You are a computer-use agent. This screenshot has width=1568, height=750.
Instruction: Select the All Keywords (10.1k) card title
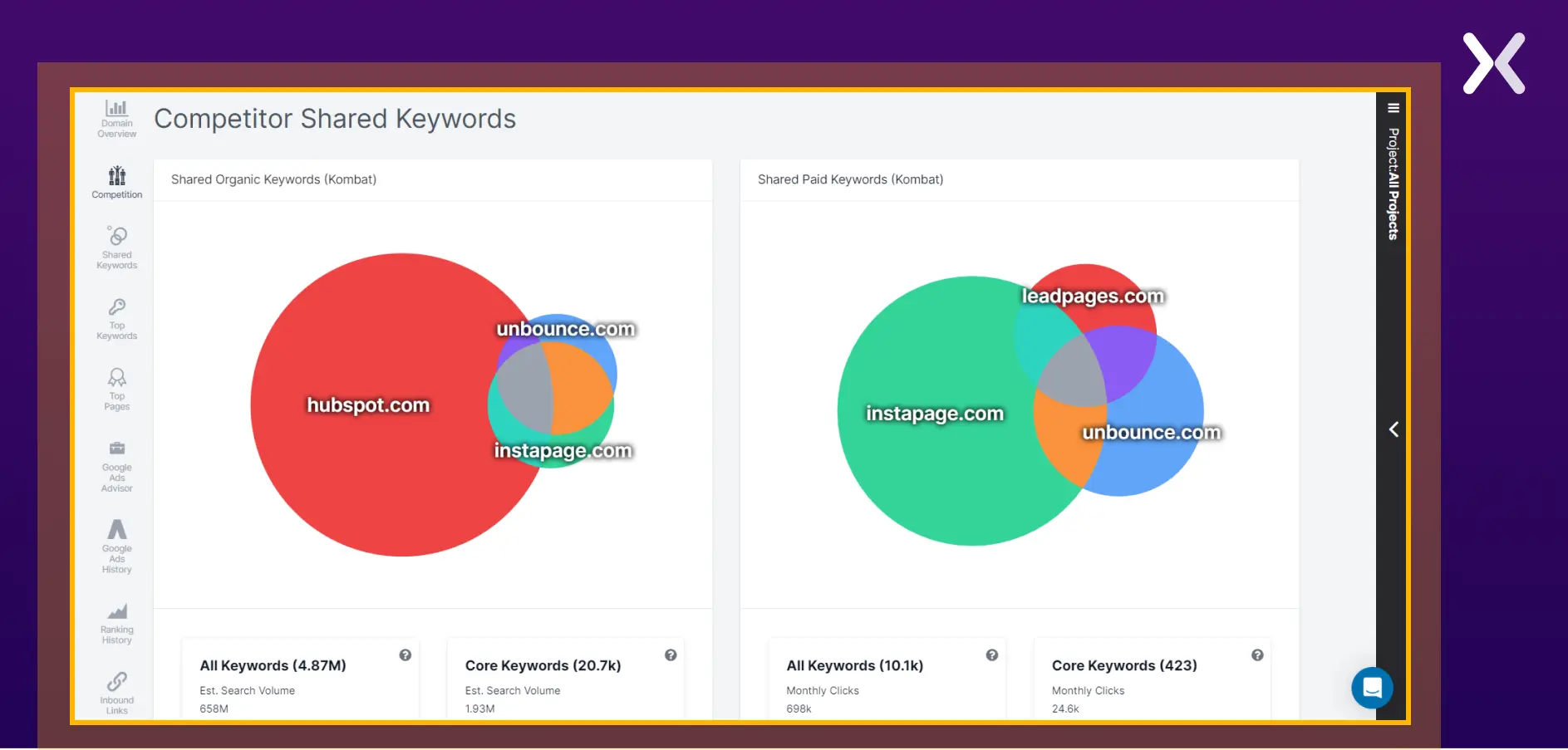(x=854, y=665)
